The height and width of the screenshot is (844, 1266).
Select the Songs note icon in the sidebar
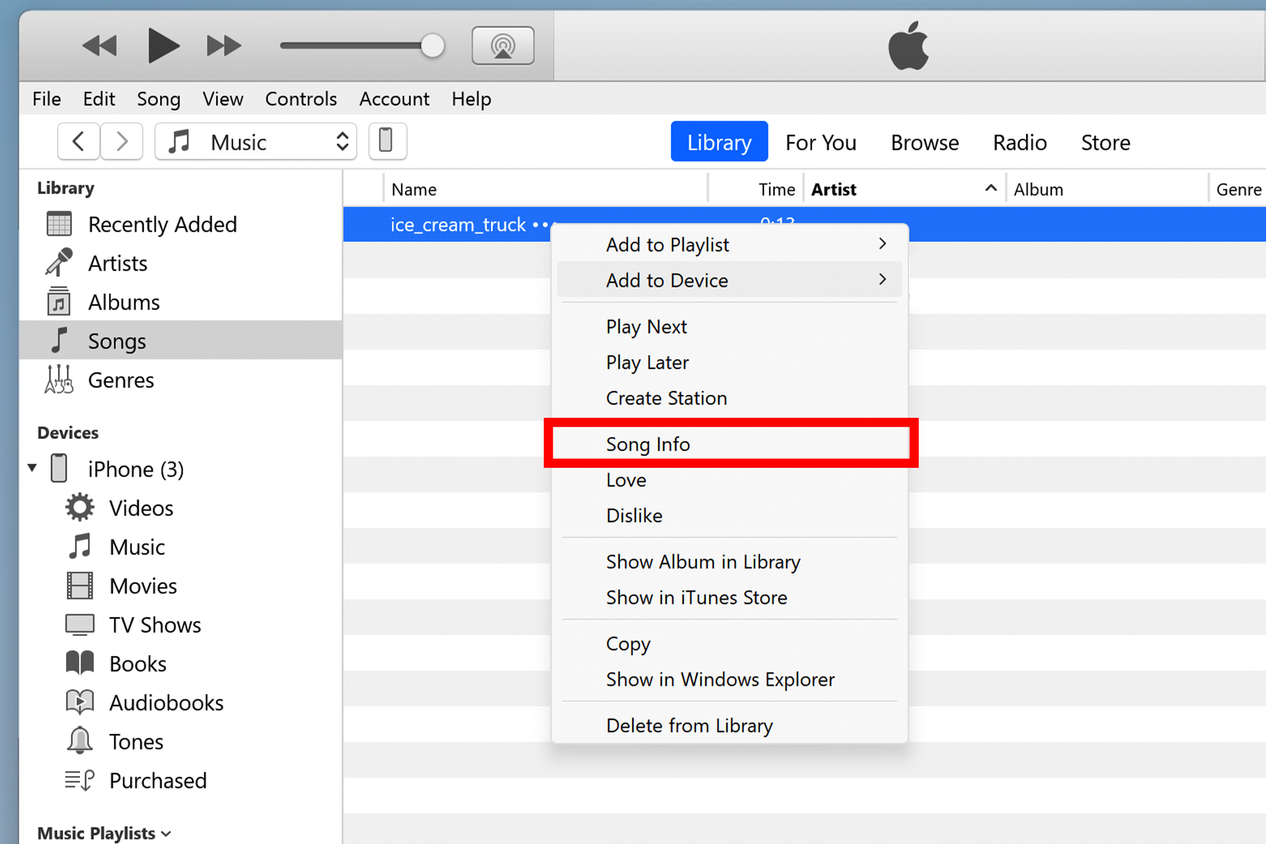coord(59,341)
